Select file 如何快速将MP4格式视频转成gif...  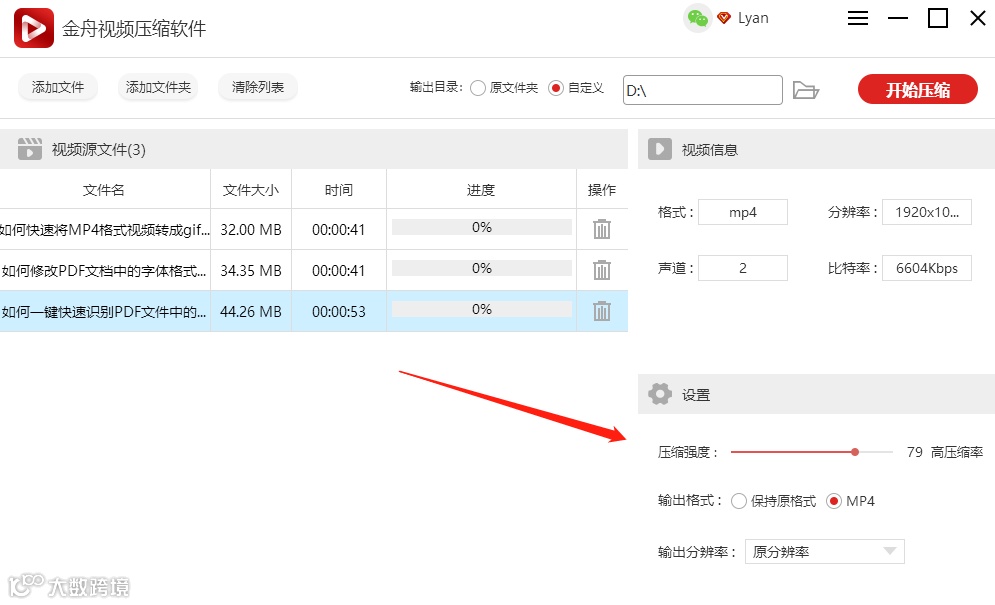click(105, 229)
